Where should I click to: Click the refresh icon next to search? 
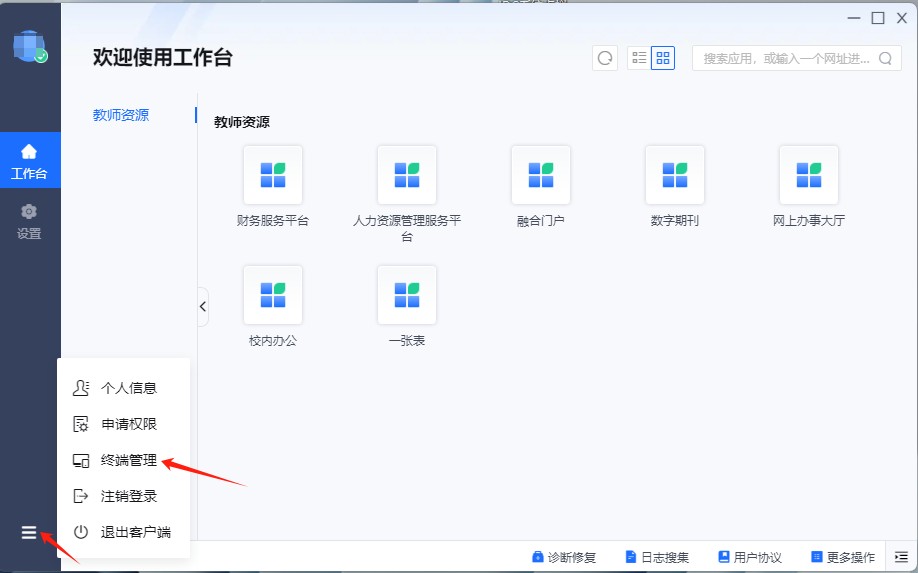click(604, 58)
